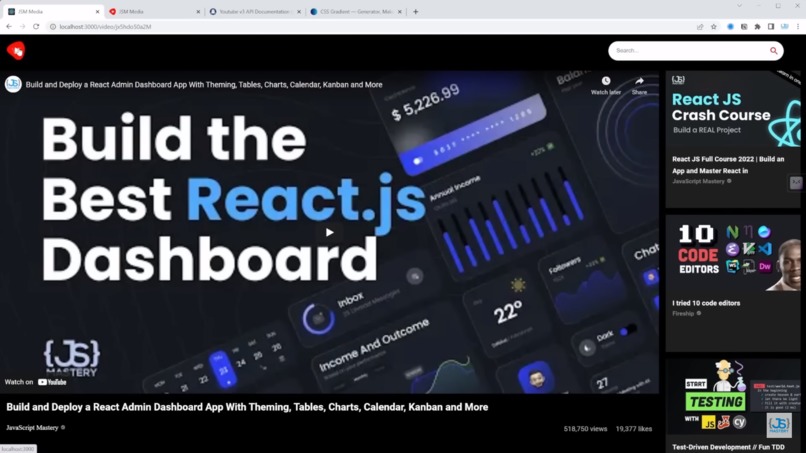The height and width of the screenshot is (453, 806).
Task: Open 'React JS Full Course 2022' title link
Action: point(728,165)
